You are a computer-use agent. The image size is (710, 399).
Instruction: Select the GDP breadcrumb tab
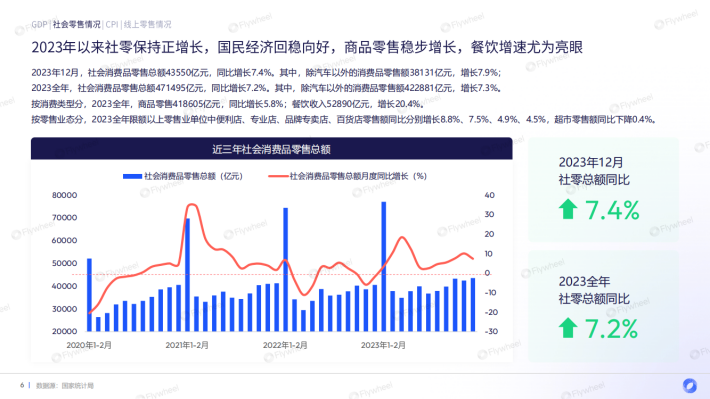[39, 24]
